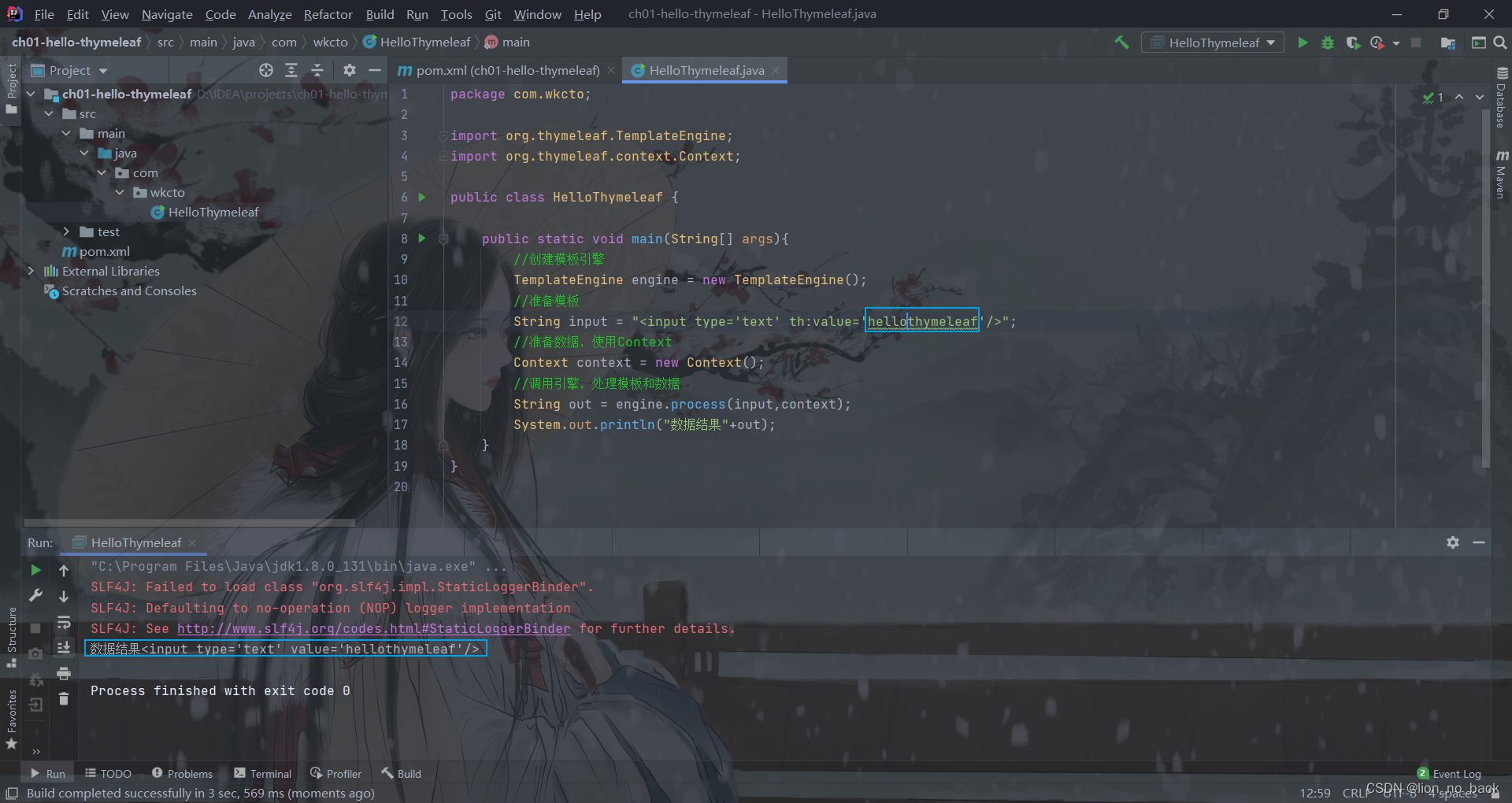Viewport: 1512px width, 803px height.
Task: Collapse the src folder node
Action: [x=49, y=113]
